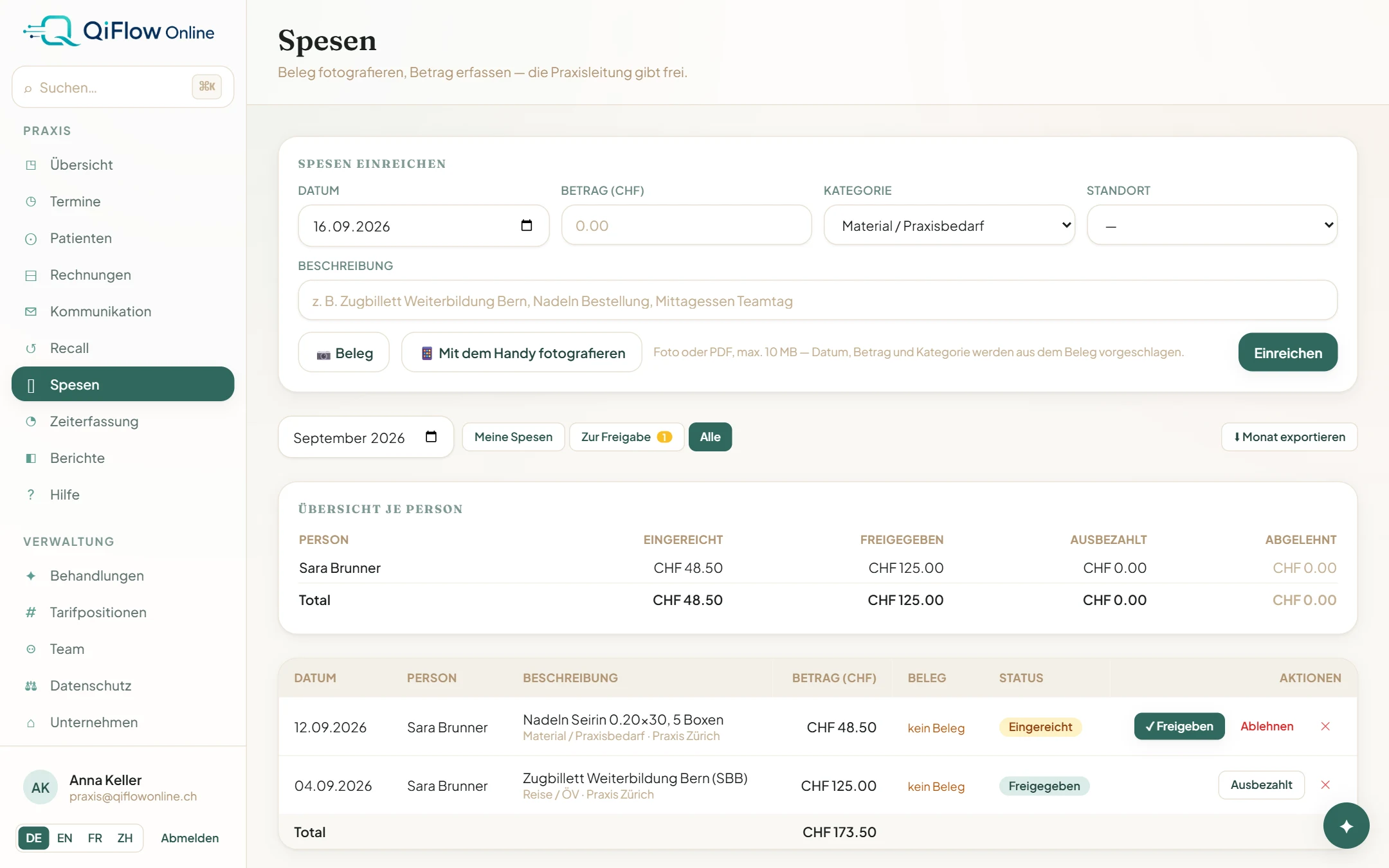Open month picker icon beside September 2026
This screenshot has height=868, width=1389.
[x=431, y=437]
